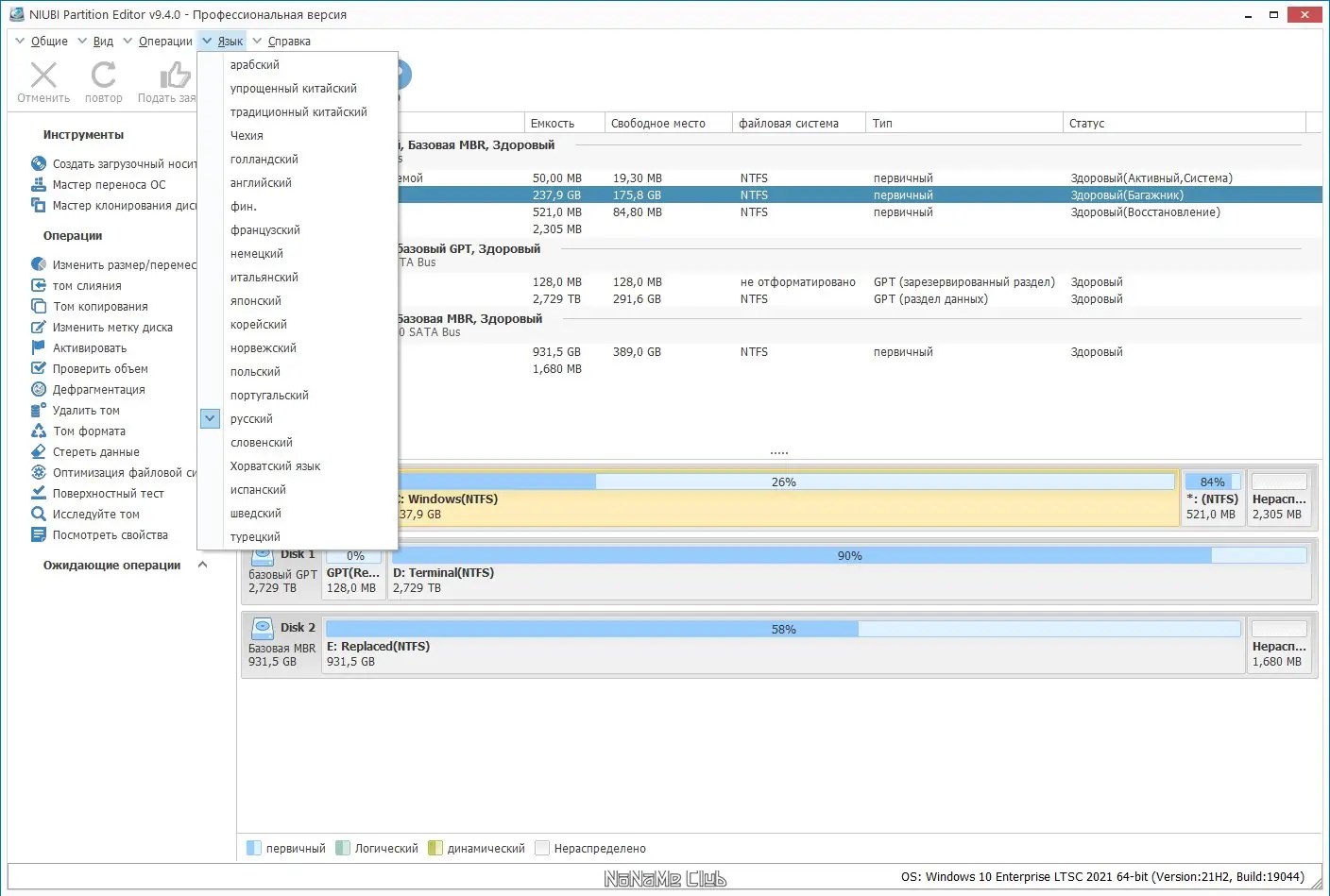Select the Том слияния tool
Screen dimensions: 1330x896
[86, 285]
